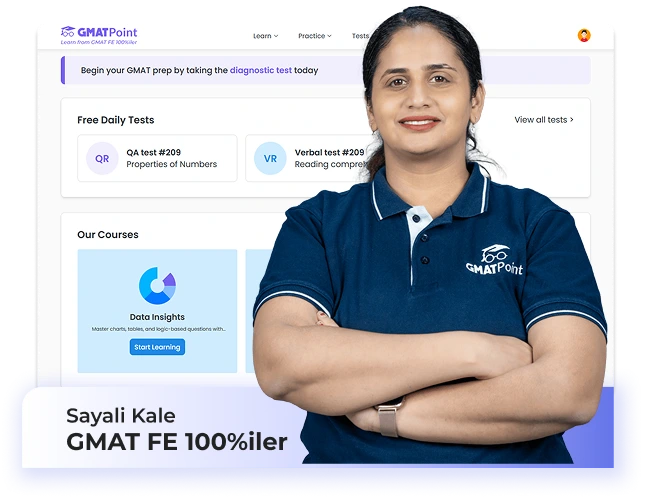Click the GMATPoint logo
Viewport: 655px width, 498px height.
[x=99, y=35]
